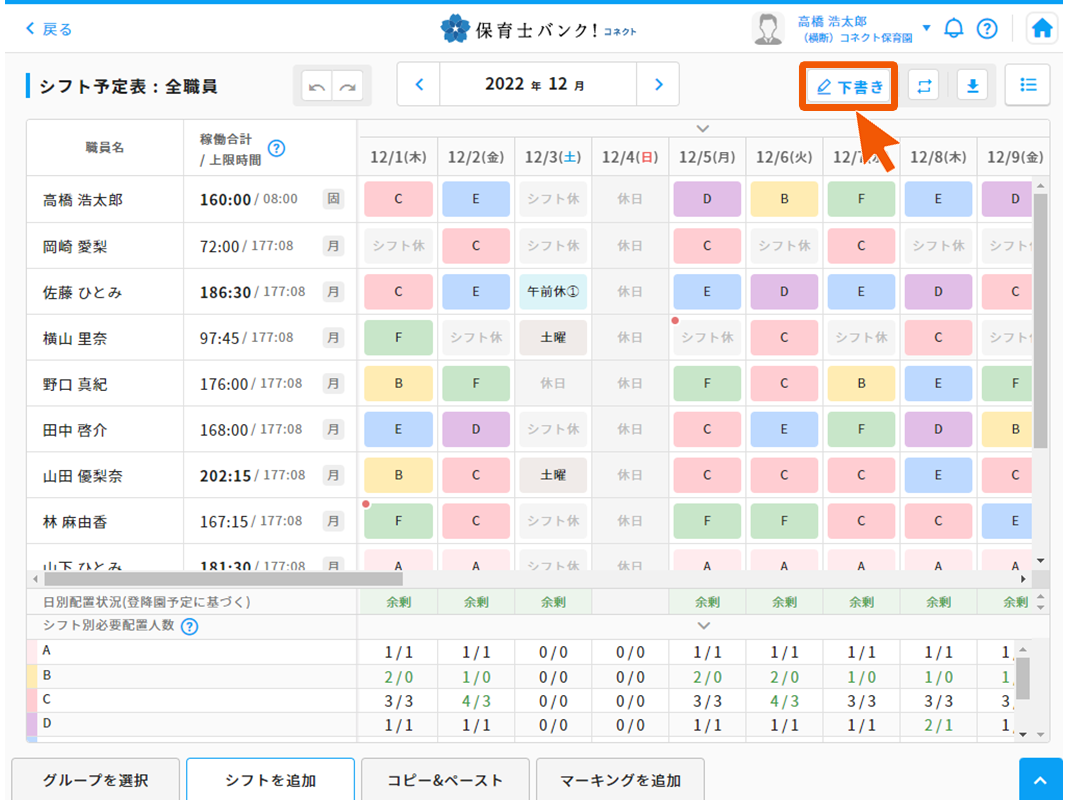
Task: Click the home icon button
Action: click(1042, 28)
